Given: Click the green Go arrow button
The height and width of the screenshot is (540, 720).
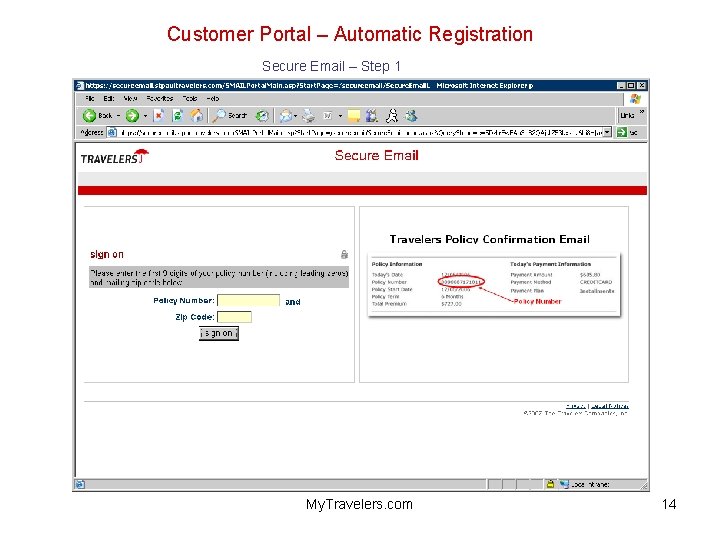Looking at the screenshot, I should coord(621,133).
